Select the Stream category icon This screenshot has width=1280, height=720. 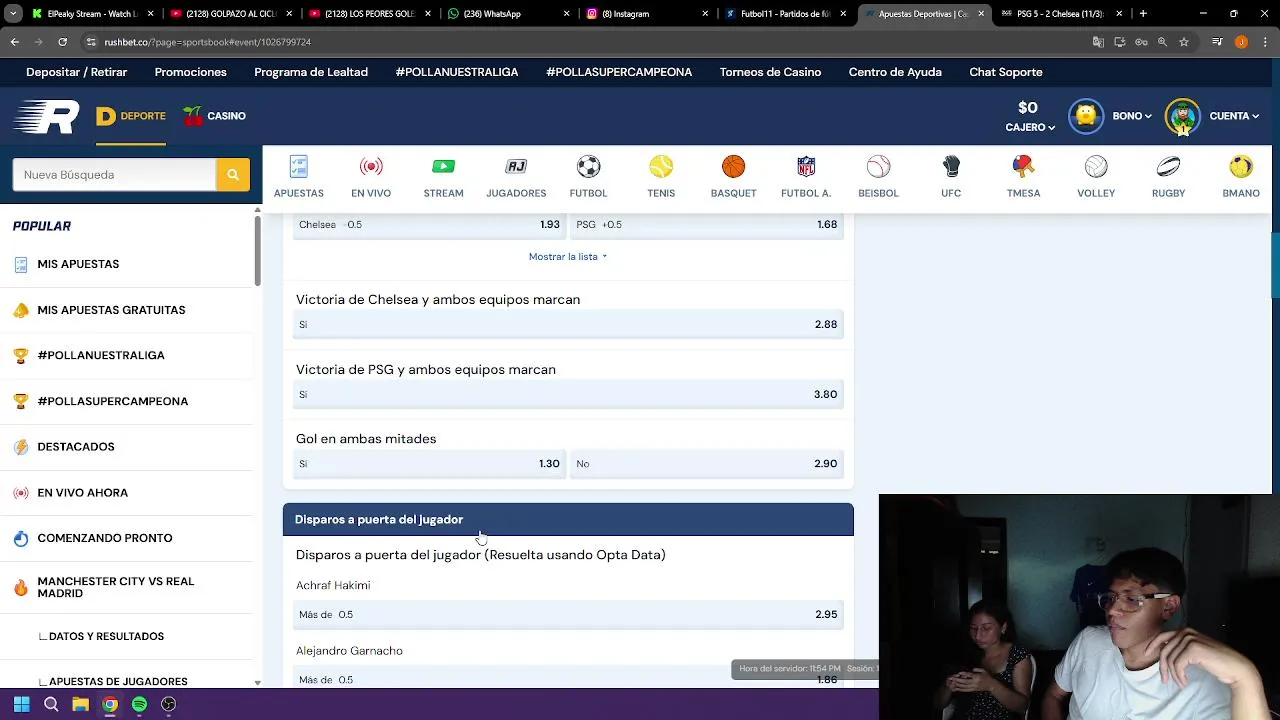click(x=443, y=166)
